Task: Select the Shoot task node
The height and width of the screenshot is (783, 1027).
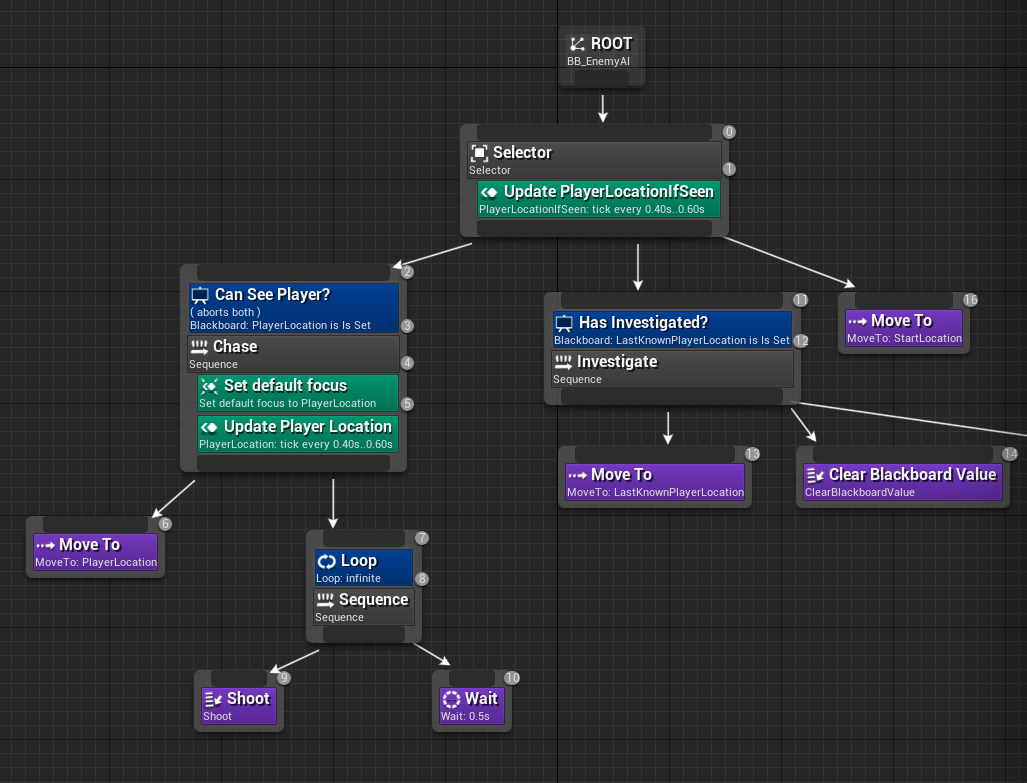Action: click(239, 706)
